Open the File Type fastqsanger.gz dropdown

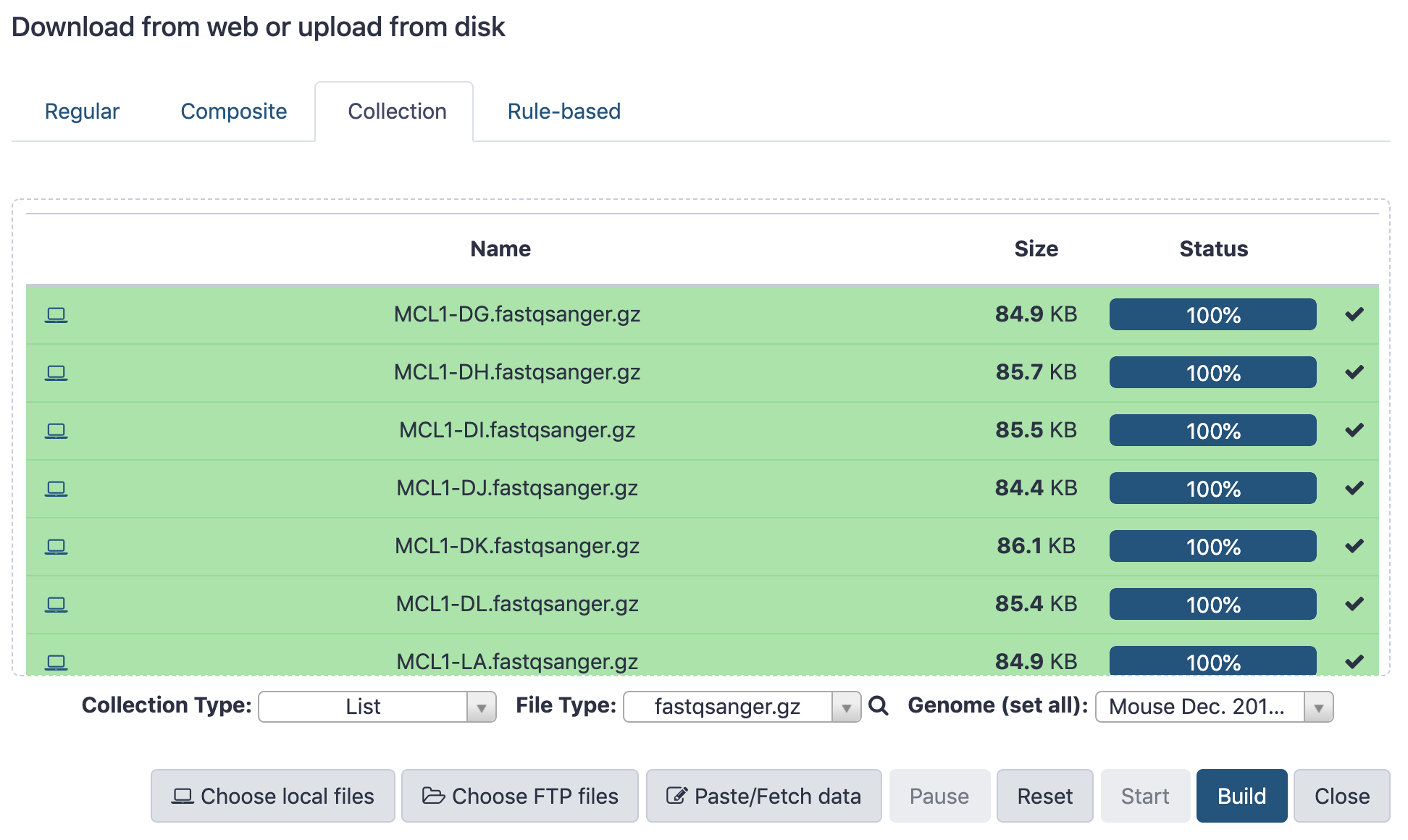click(x=741, y=707)
